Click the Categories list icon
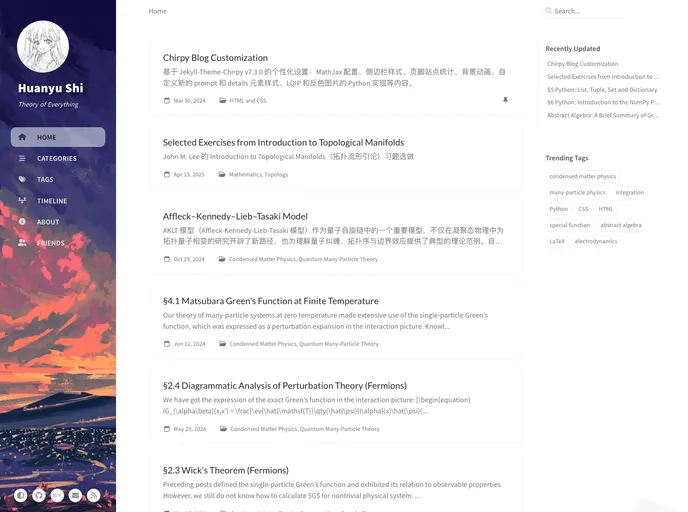Image resolution: width=688 pixels, height=512 pixels. click(22, 158)
